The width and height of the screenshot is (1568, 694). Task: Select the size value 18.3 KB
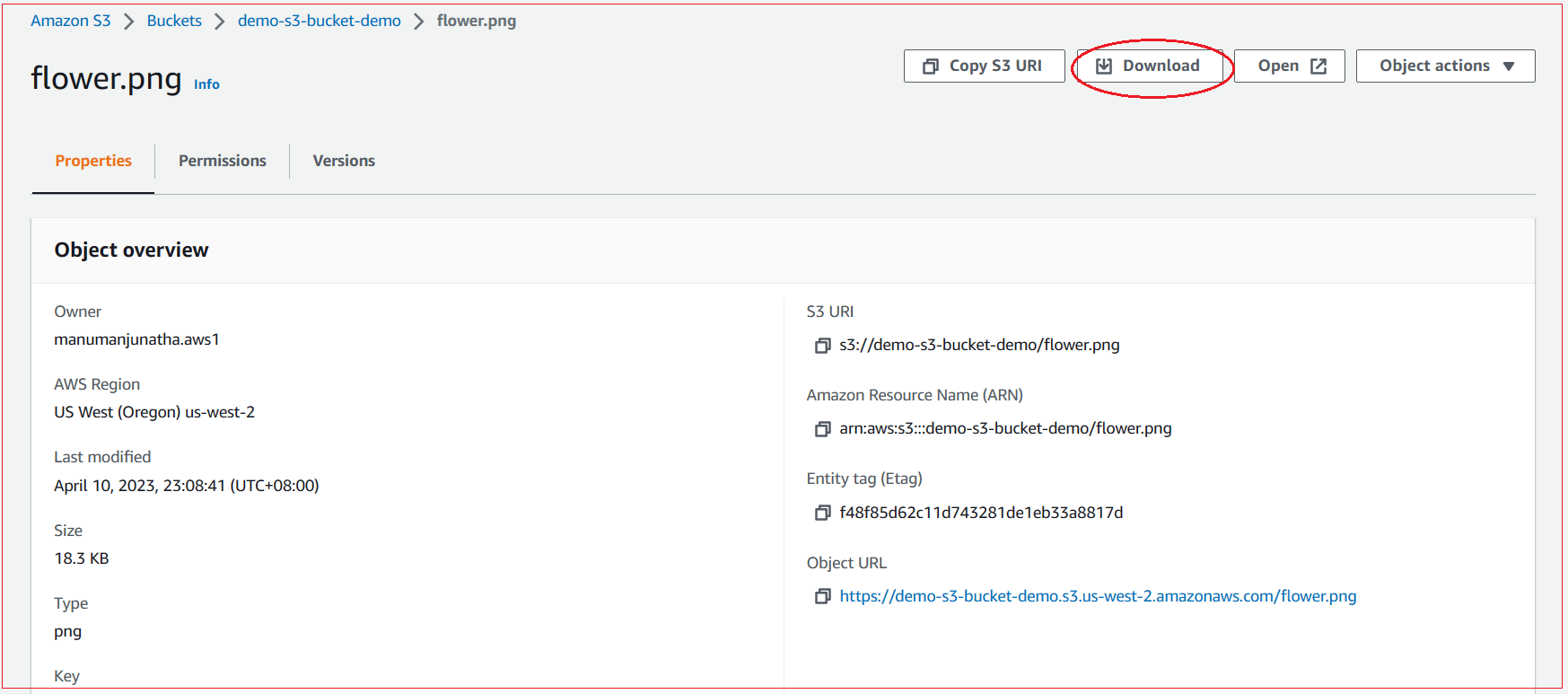[82, 558]
